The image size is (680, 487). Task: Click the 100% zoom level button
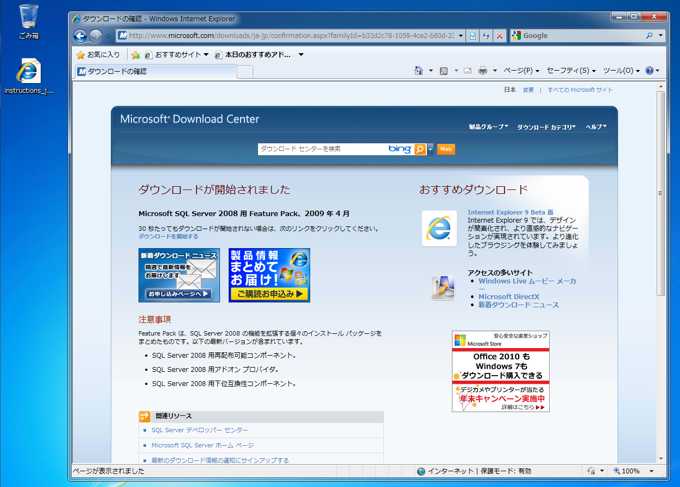click(627, 471)
